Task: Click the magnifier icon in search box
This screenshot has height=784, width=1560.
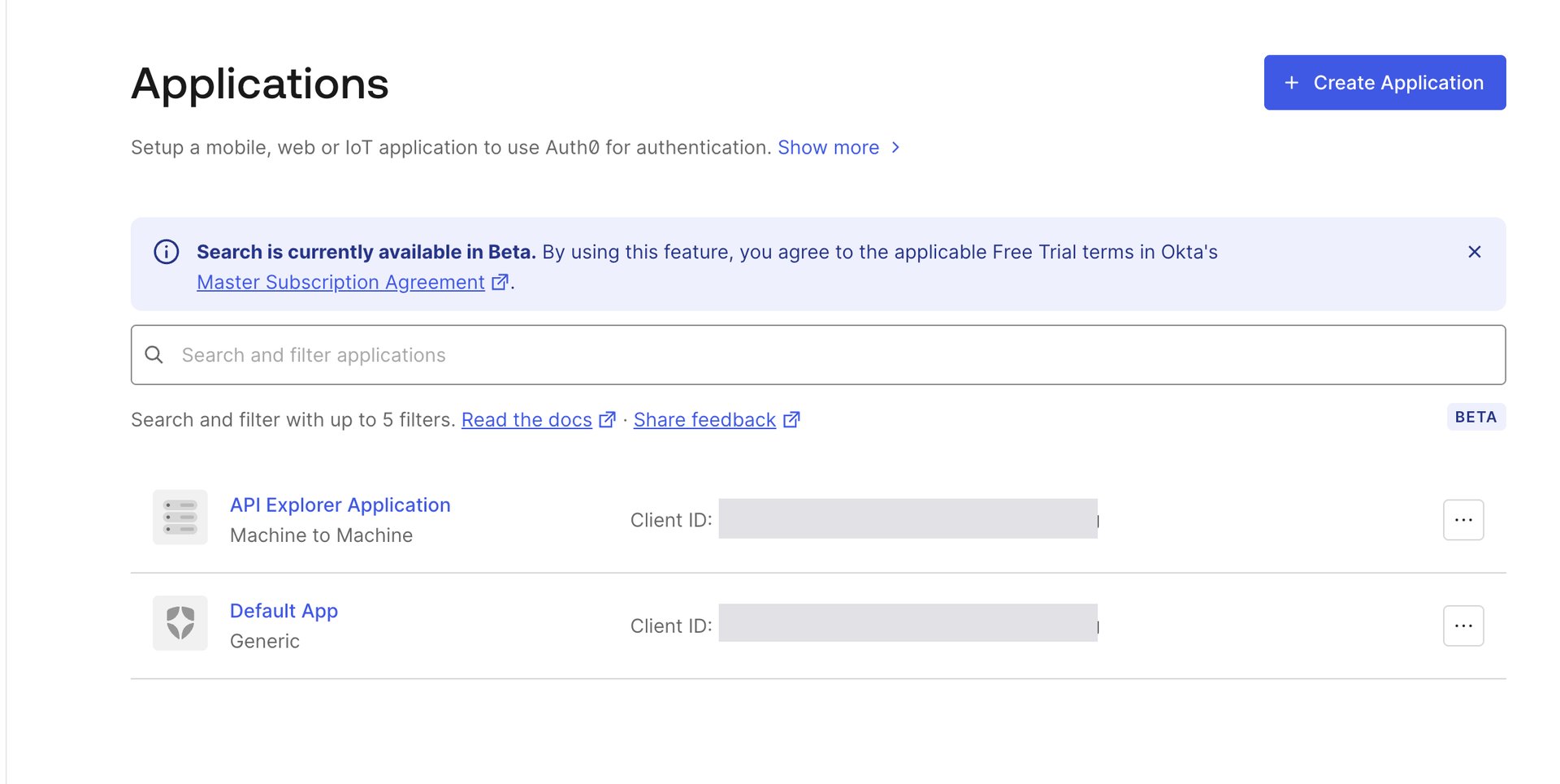Action: [154, 355]
